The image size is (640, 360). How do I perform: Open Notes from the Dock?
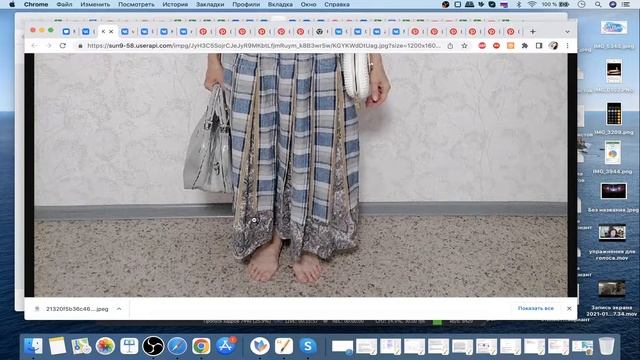coord(57,346)
